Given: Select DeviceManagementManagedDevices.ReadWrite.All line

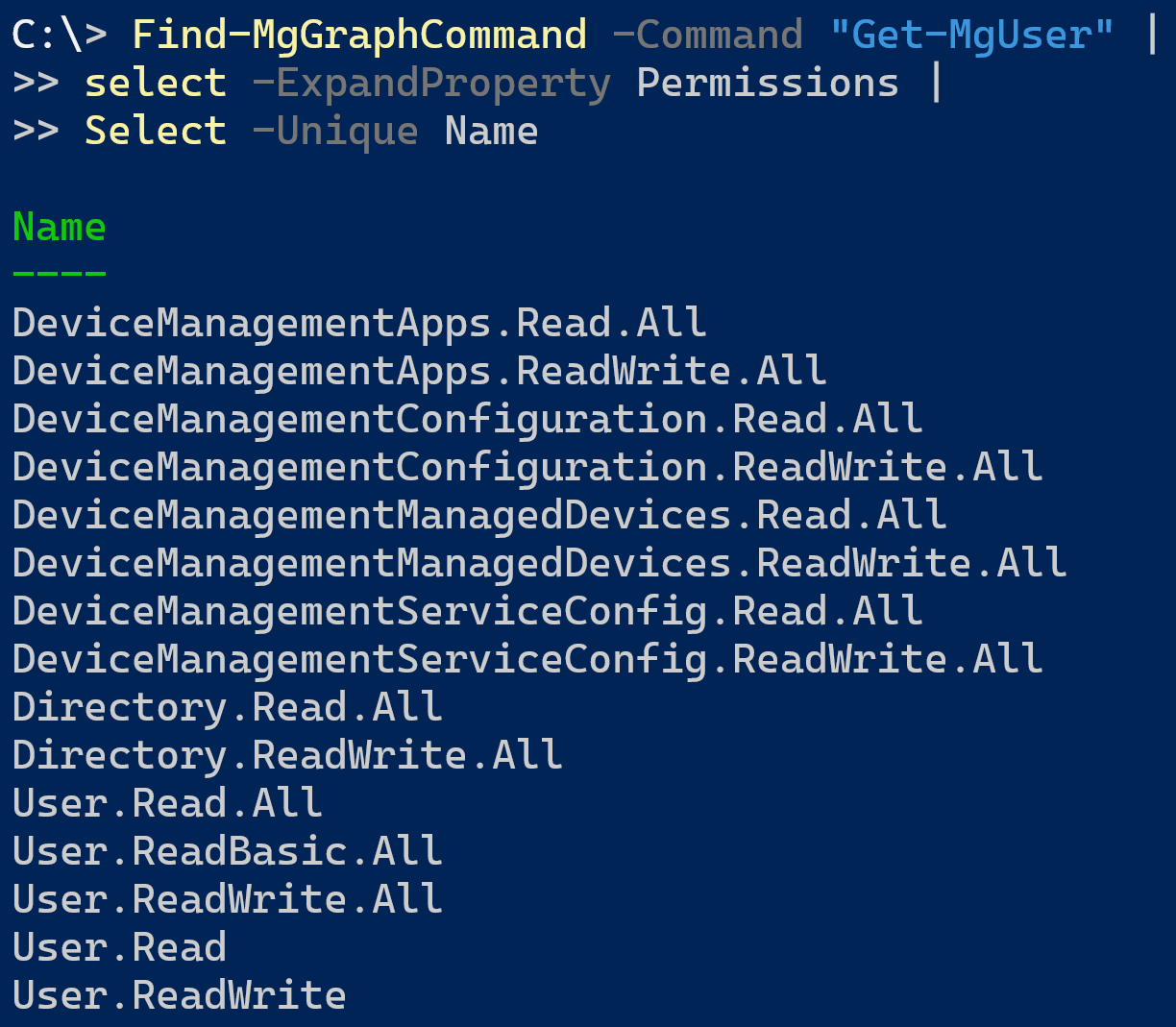Looking at the screenshot, I should point(540,564).
